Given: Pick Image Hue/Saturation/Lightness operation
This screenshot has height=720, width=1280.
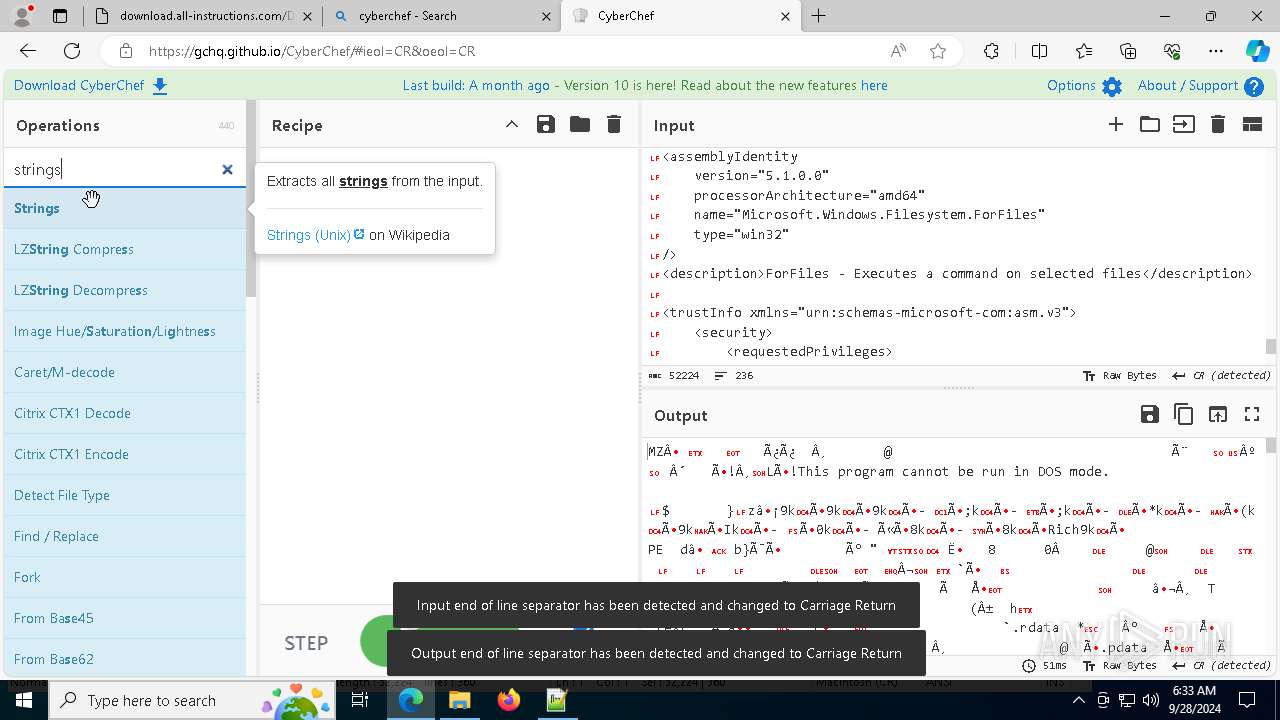Looking at the screenshot, I should click(x=125, y=331).
